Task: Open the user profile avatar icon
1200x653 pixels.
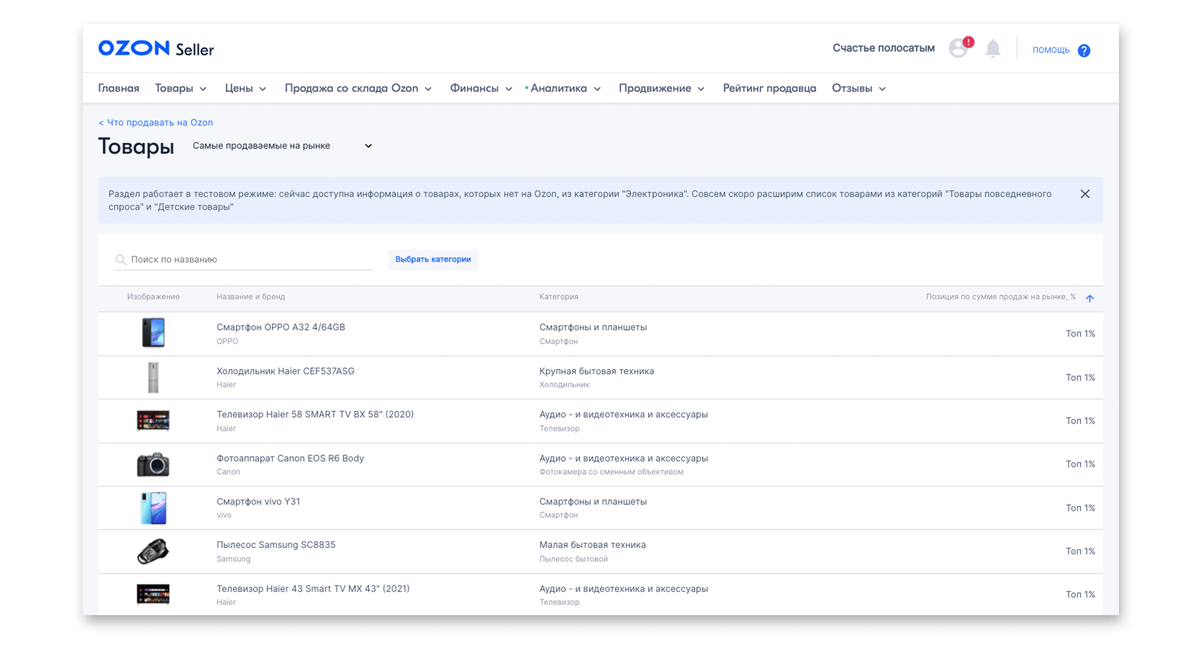Action: point(958,48)
